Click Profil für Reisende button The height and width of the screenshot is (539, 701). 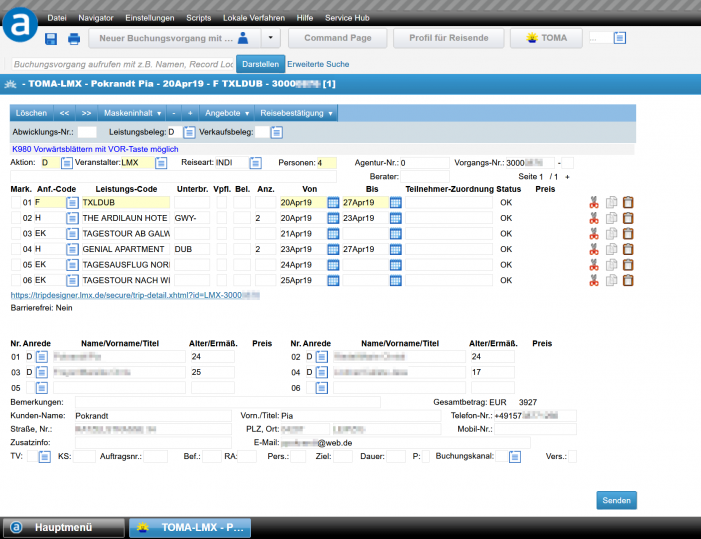click(448, 38)
